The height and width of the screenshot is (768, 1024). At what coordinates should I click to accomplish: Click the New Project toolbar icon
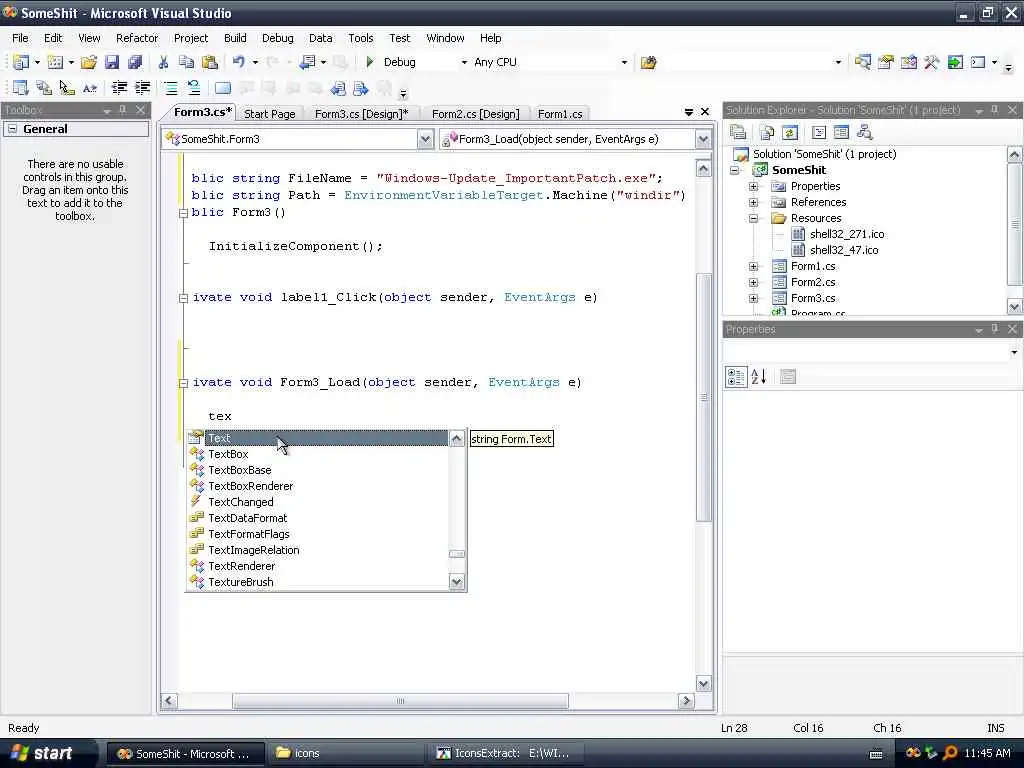coord(21,62)
